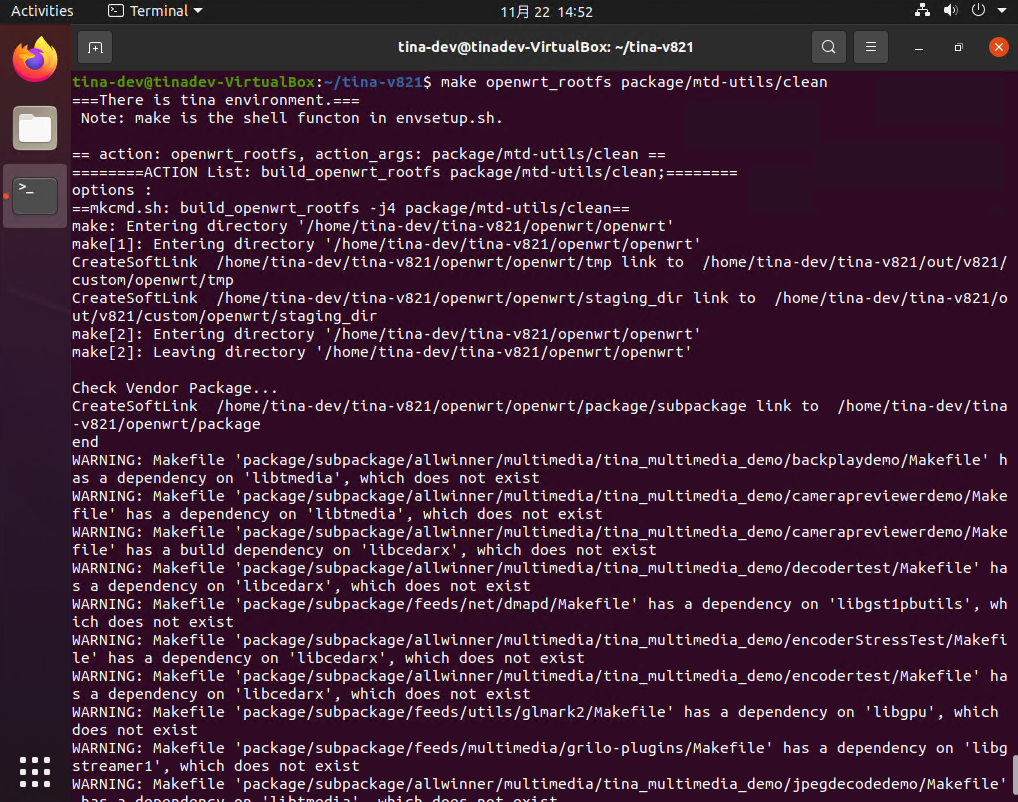Close the terminal window
Screen dimensions: 1018x802
(997, 47)
